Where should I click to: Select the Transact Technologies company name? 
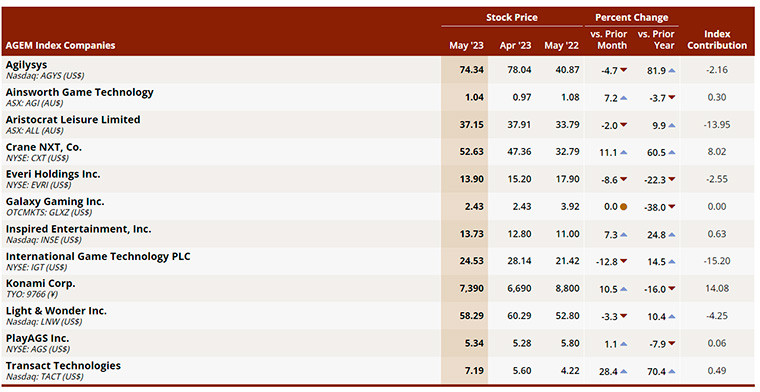pyautogui.click(x=63, y=366)
